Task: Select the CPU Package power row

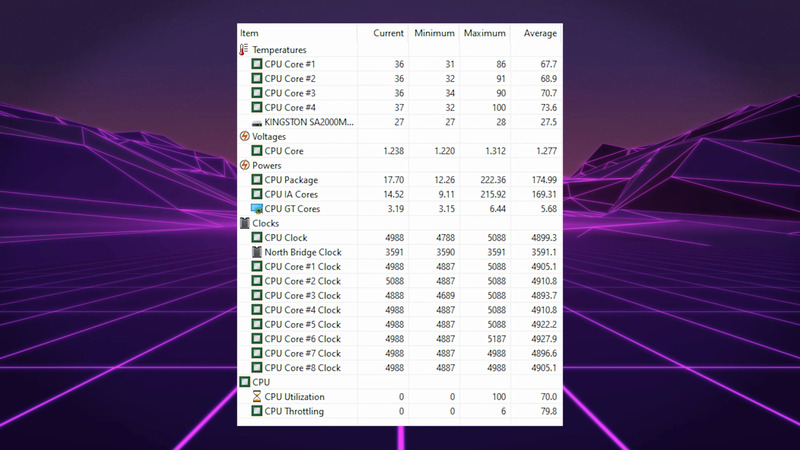Action: point(291,180)
